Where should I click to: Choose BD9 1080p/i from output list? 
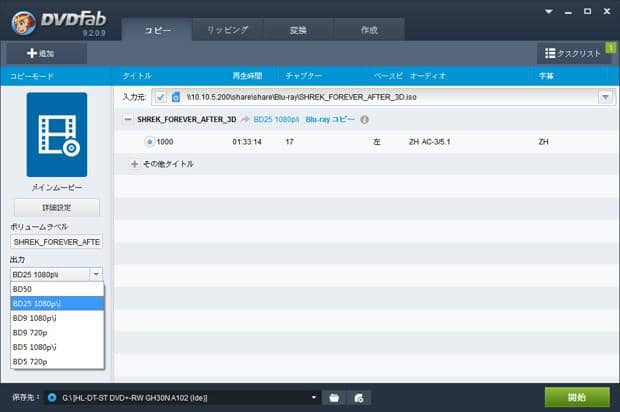57,318
